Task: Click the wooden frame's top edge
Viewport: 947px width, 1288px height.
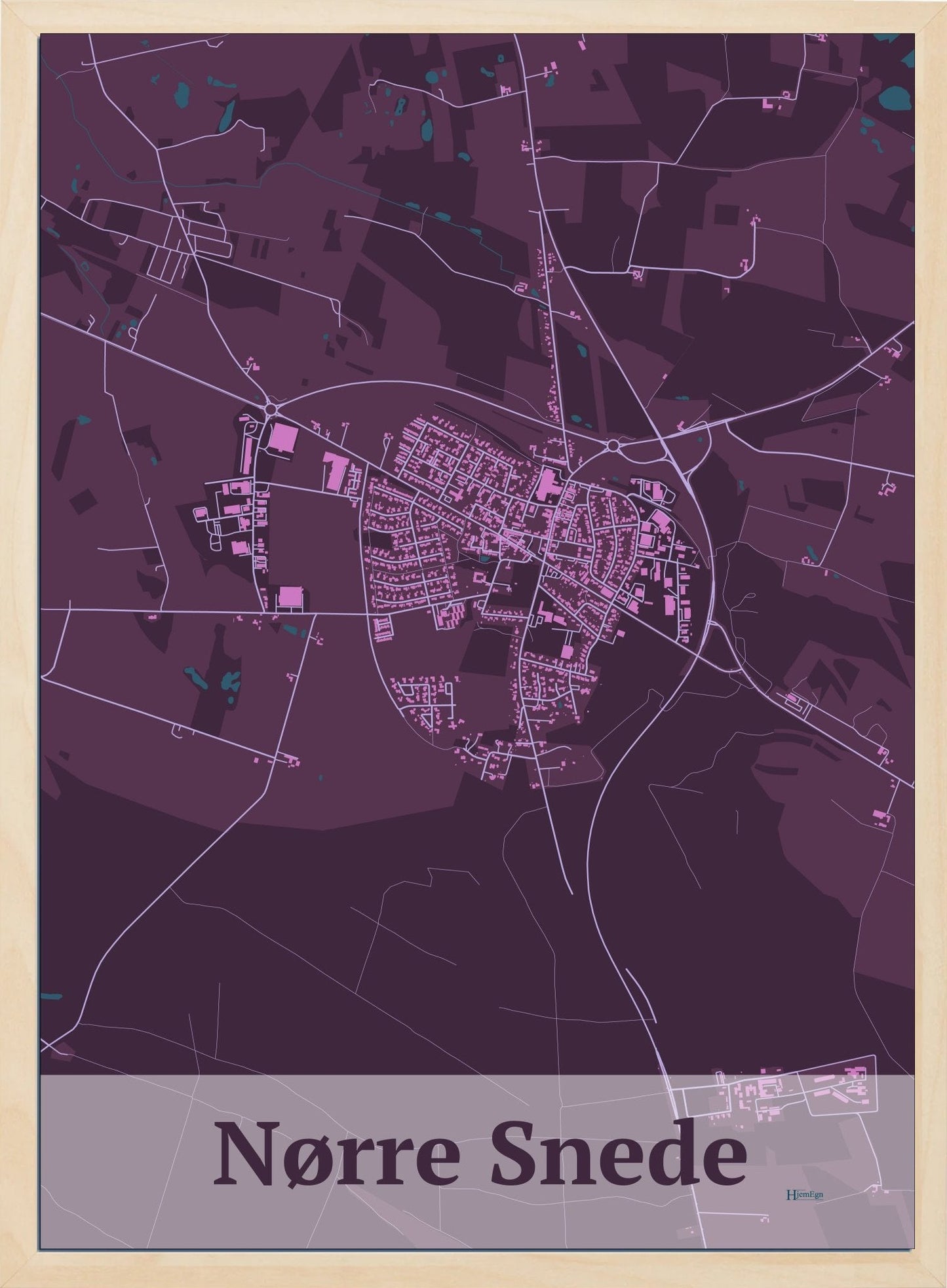Action: coord(473,14)
